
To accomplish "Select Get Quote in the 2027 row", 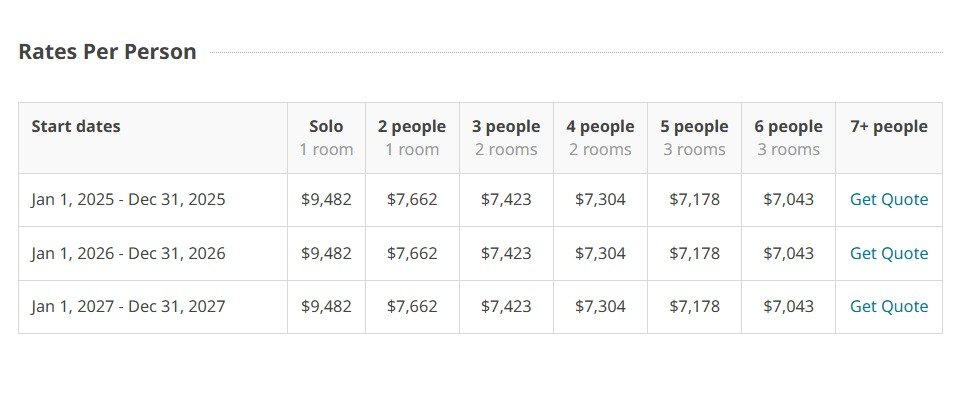I will 888,306.
